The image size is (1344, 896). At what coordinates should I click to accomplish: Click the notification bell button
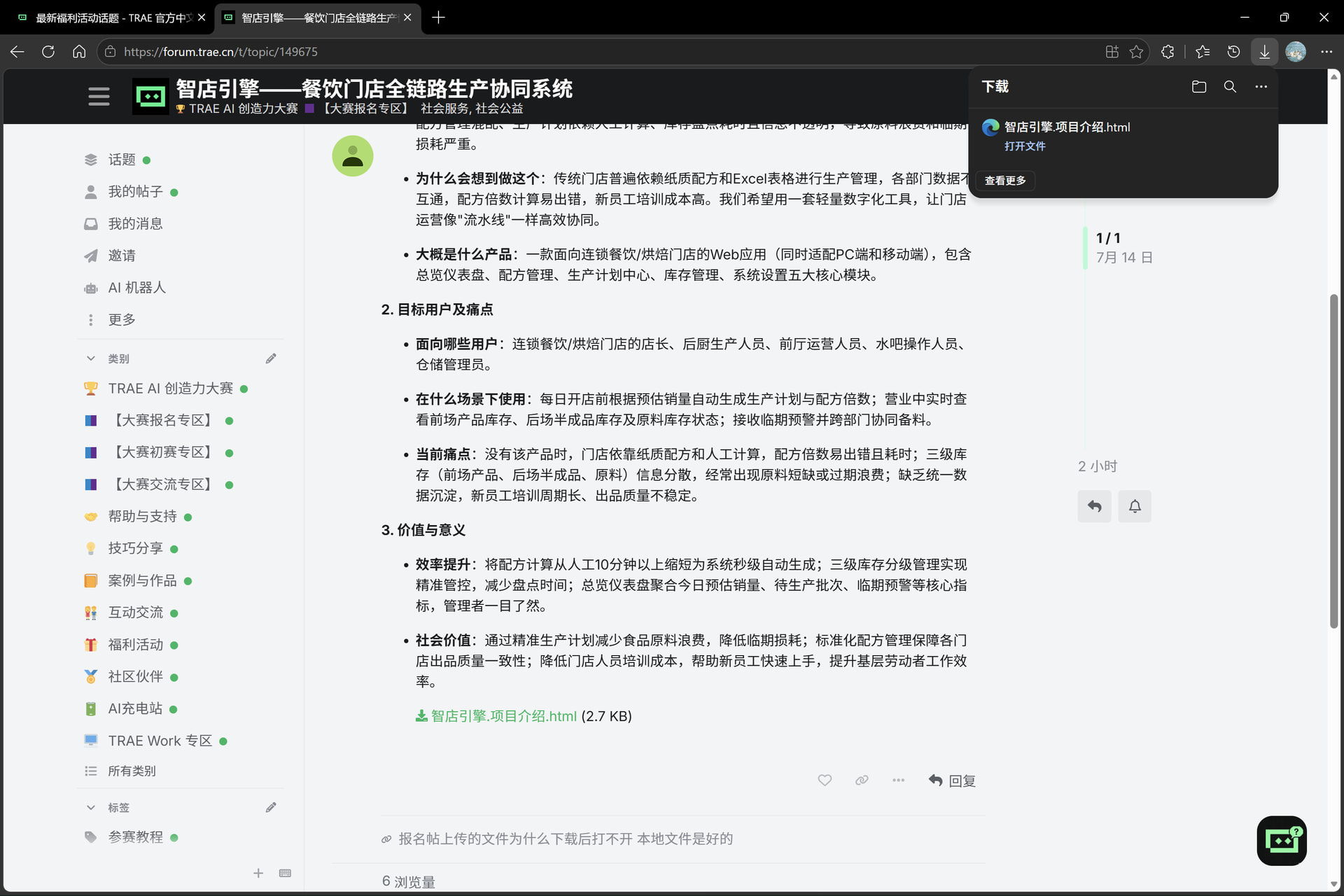(x=1135, y=506)
